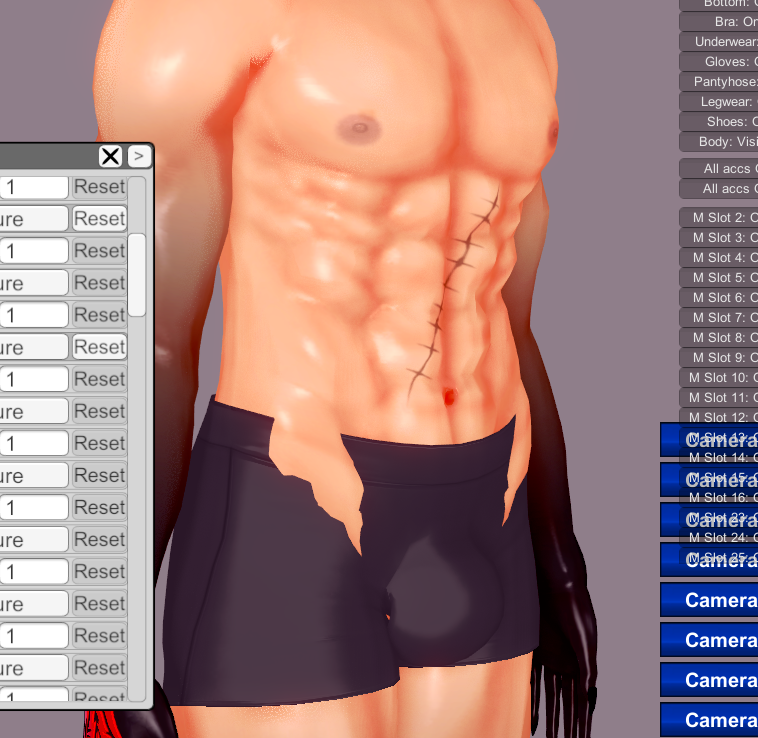Toggle the Bra clothing state
Screen dimensions: 758x738
pos(719,21)
